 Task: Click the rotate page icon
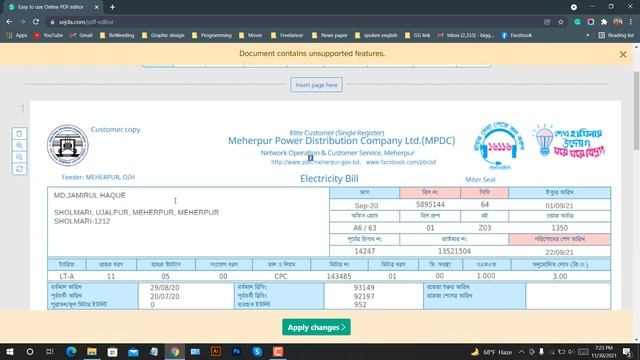tap(19, 169)
